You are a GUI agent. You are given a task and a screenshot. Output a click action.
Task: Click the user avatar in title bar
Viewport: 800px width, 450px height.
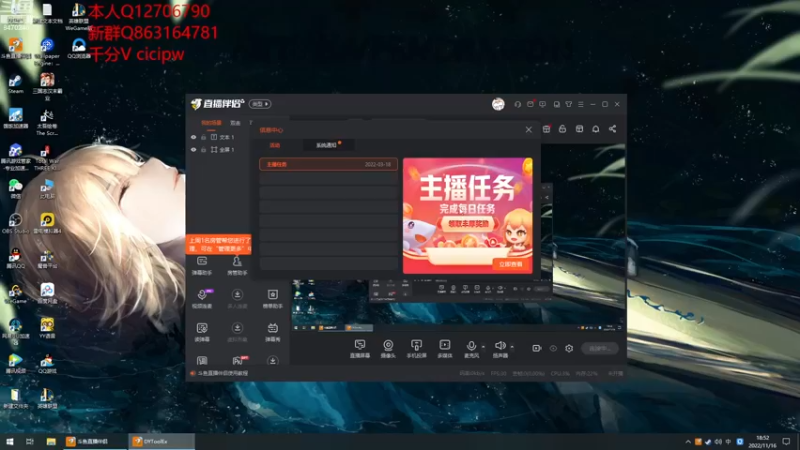[x=498, y=104]
